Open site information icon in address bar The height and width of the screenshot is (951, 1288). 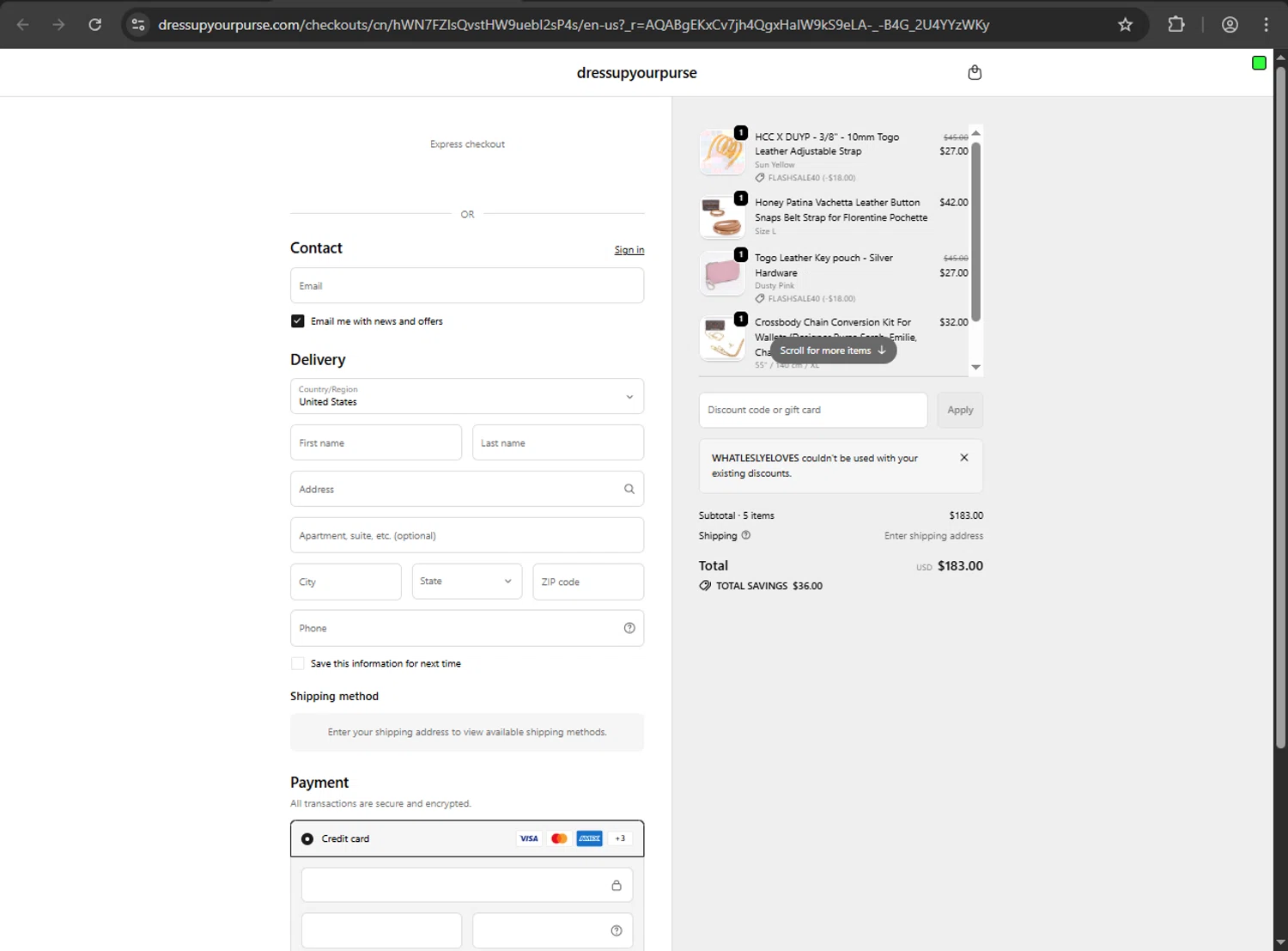[138, 25]
